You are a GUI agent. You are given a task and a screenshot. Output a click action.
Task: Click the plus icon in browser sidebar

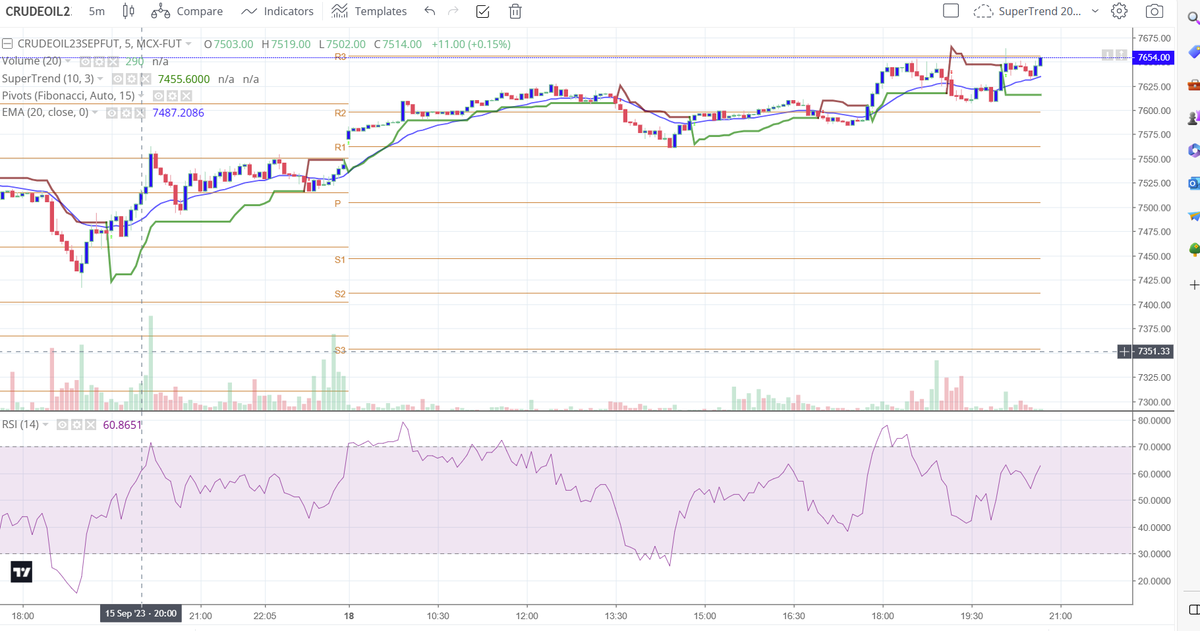coord(1194,285)
